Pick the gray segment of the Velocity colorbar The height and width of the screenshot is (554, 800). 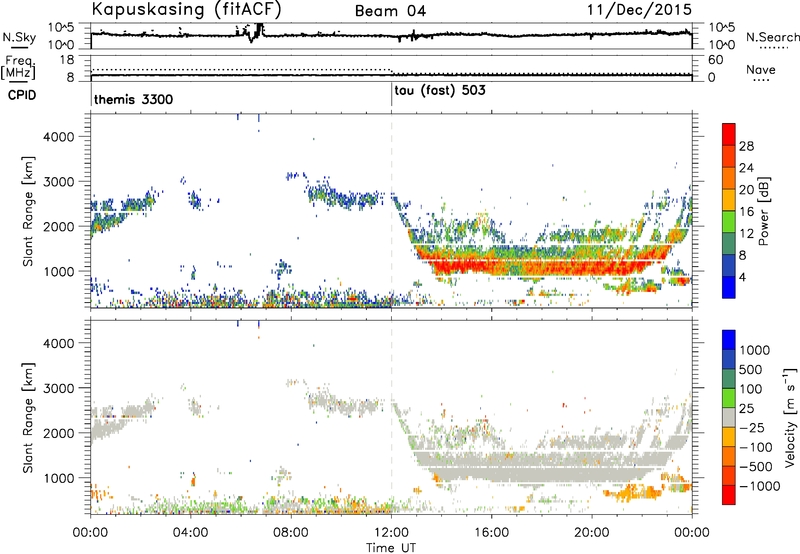pyautogui.click(x=729, y=418)
